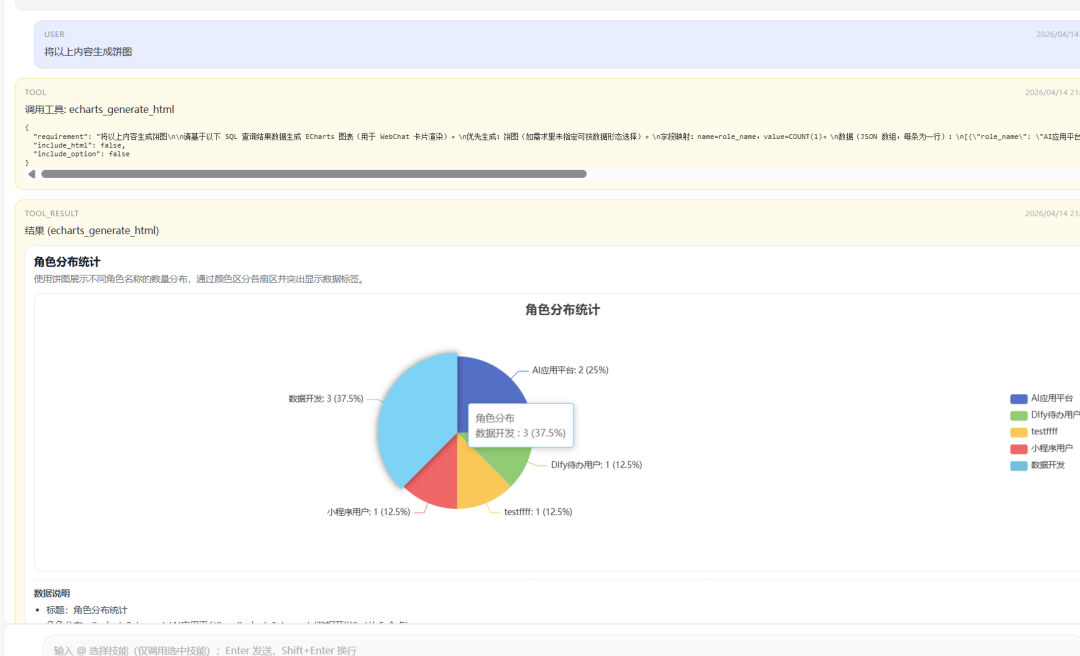Click the pie label 'Dify待办用户: 1 (12.5%)'
Viewport: 1080px width, 656px height.
coord(596,465)
